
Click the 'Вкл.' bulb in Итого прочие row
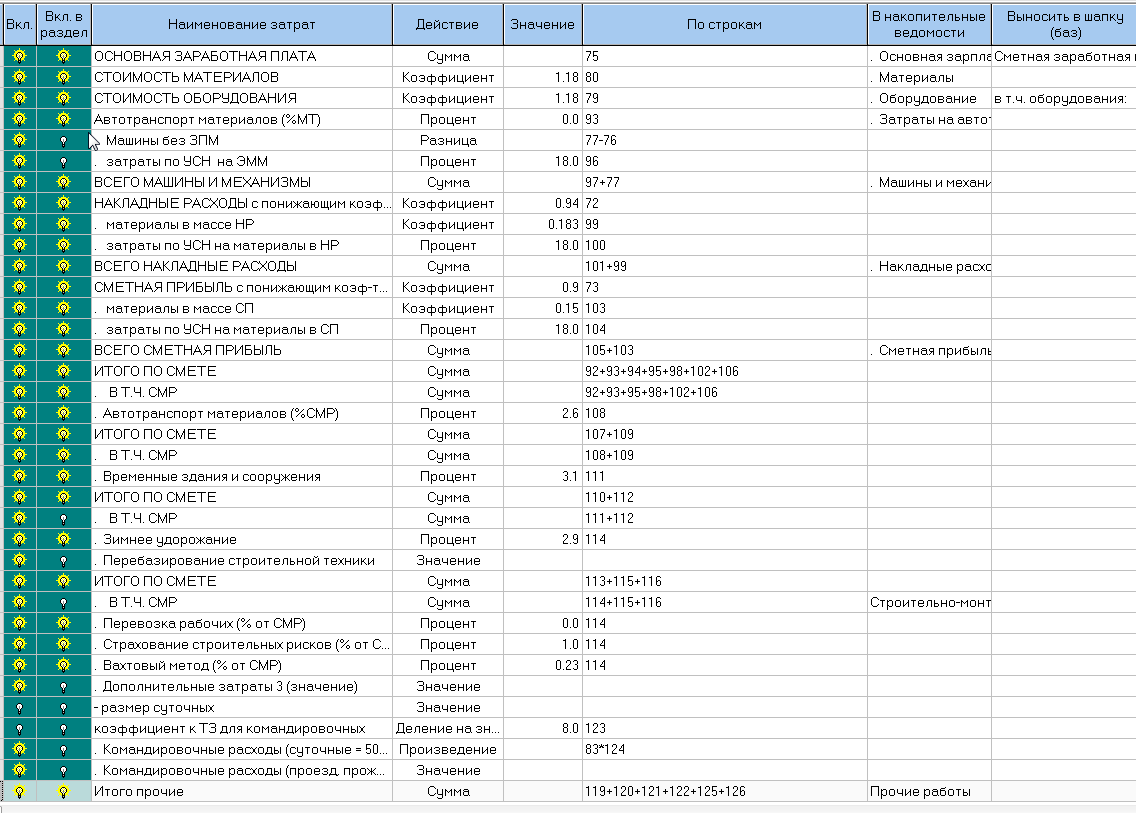click(18, 792)
